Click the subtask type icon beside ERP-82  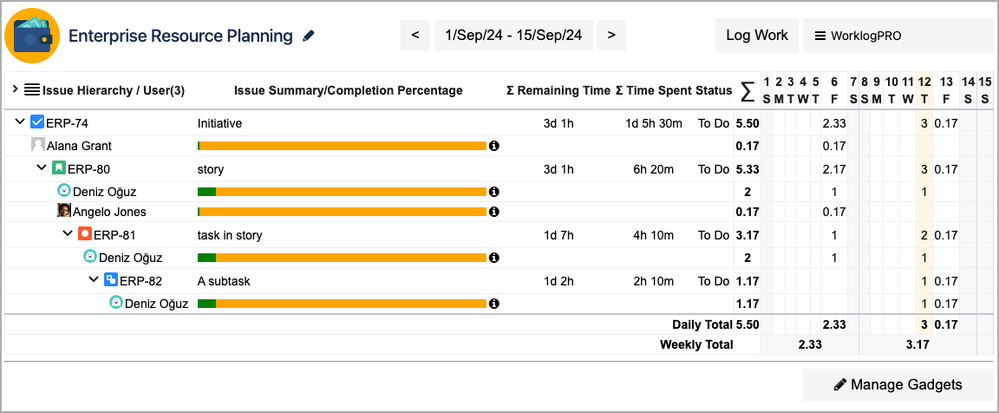(x=110, y=280)
